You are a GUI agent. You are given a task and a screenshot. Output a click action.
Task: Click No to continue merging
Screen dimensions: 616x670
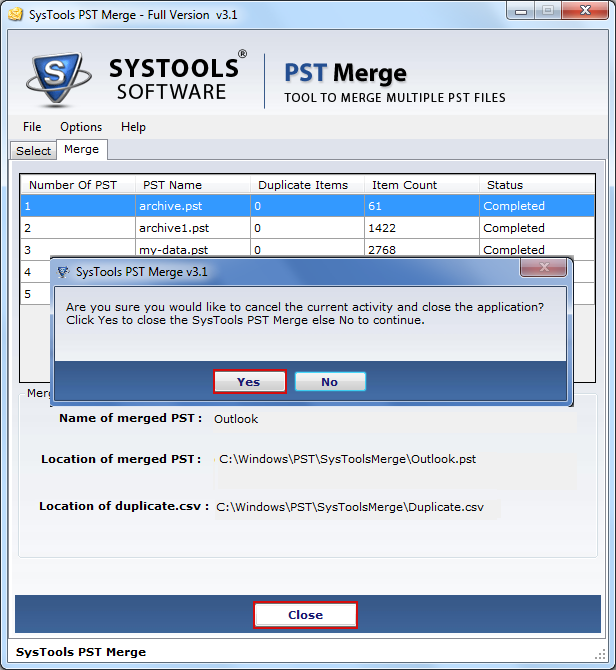tap(330, 382)
